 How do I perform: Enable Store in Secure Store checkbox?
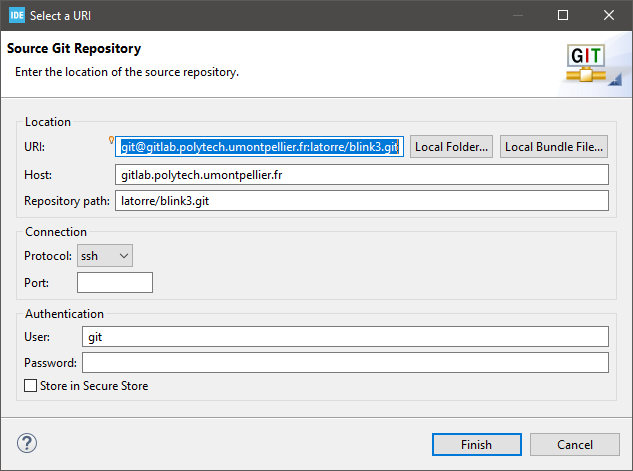pyautogui.click(x=30, y=385)
